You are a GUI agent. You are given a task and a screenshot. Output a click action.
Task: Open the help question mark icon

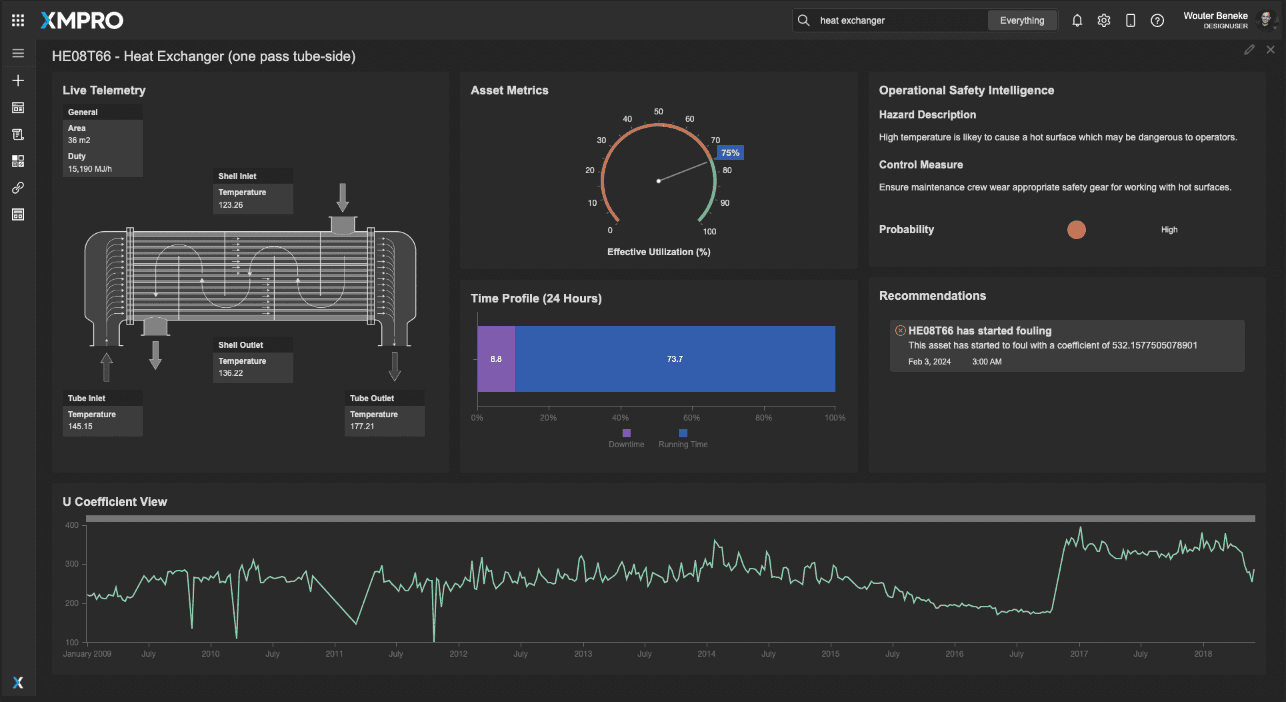tap(1157, 20)
